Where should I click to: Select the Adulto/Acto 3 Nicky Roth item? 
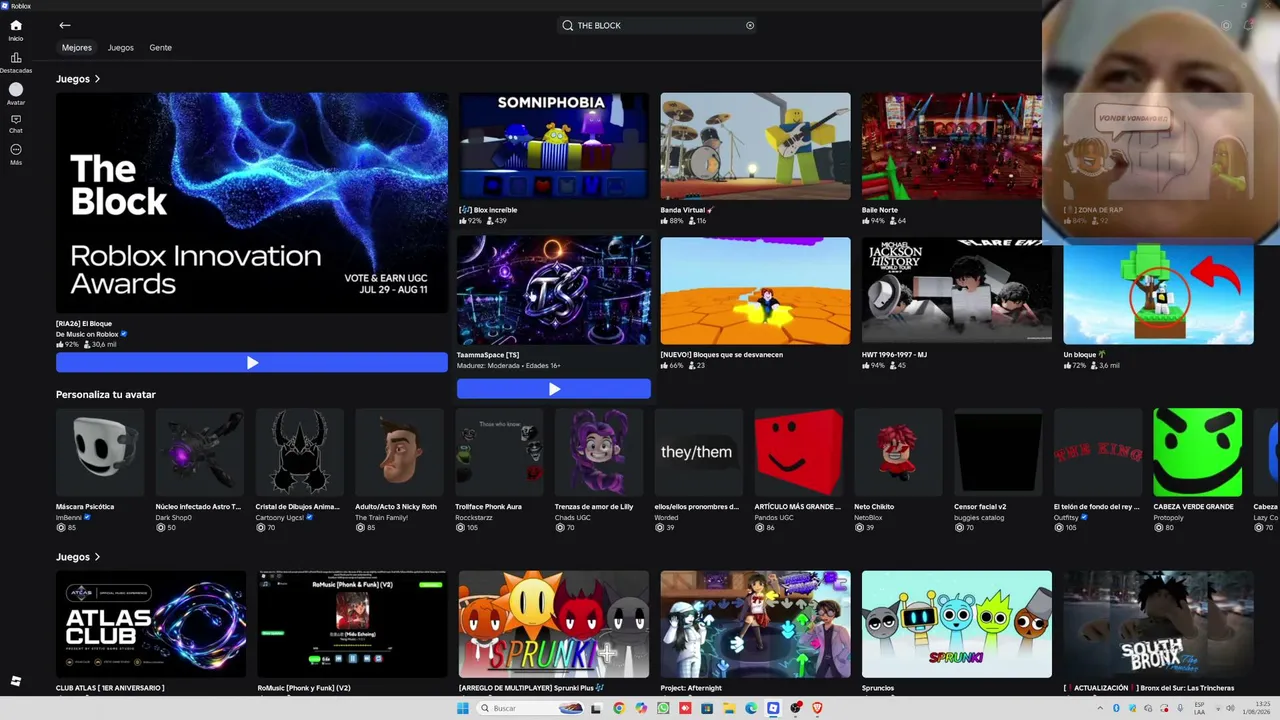[x=399, y=452]
